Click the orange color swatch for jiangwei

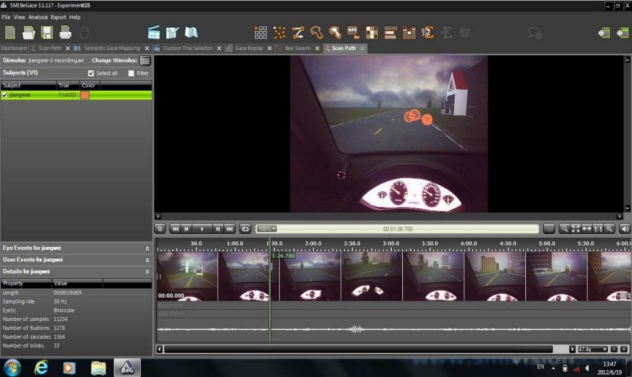coord(85,95)
